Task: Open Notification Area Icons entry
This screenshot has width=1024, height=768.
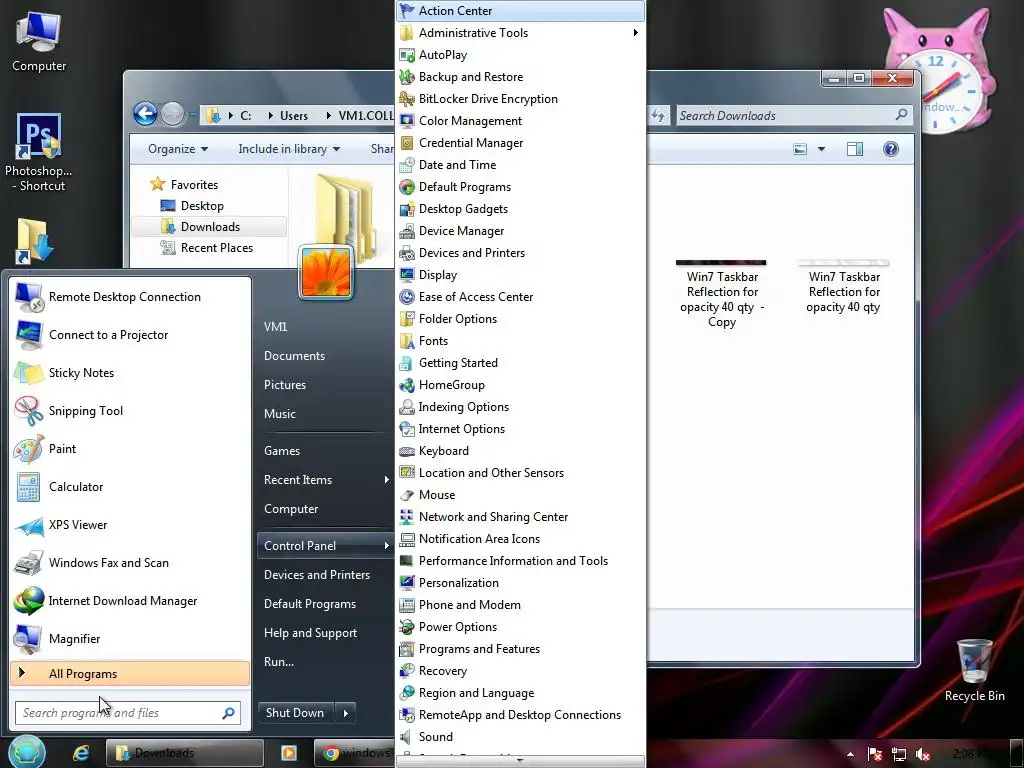Action: (x=520, y=539)
